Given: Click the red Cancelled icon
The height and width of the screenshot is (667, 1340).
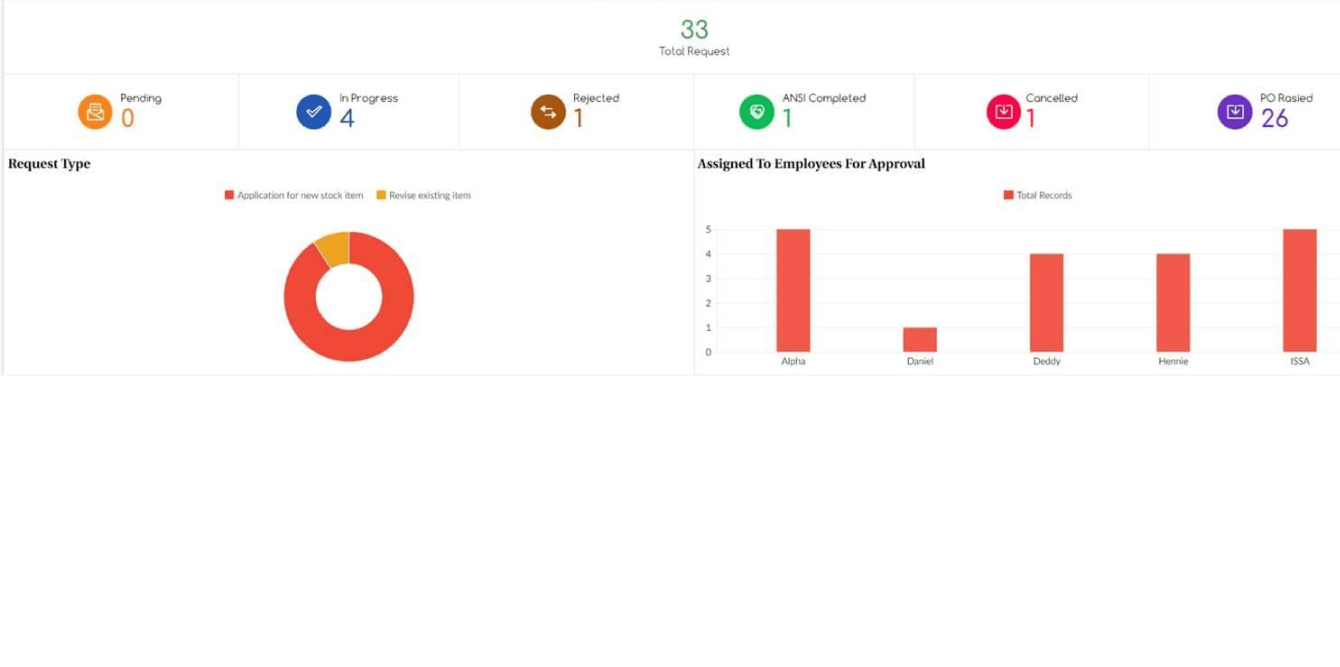Looking at the screenshot, I should (x=1004, y=112).
